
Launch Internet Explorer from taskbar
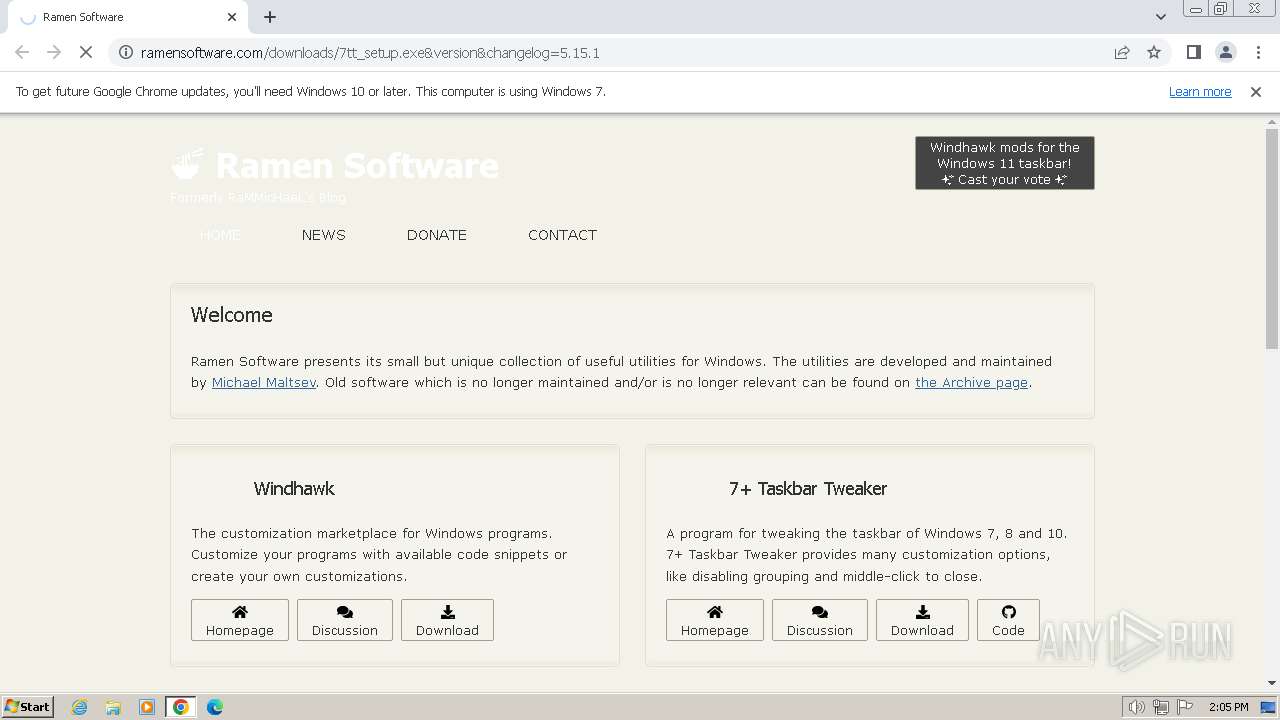click(x=80, y=707)
